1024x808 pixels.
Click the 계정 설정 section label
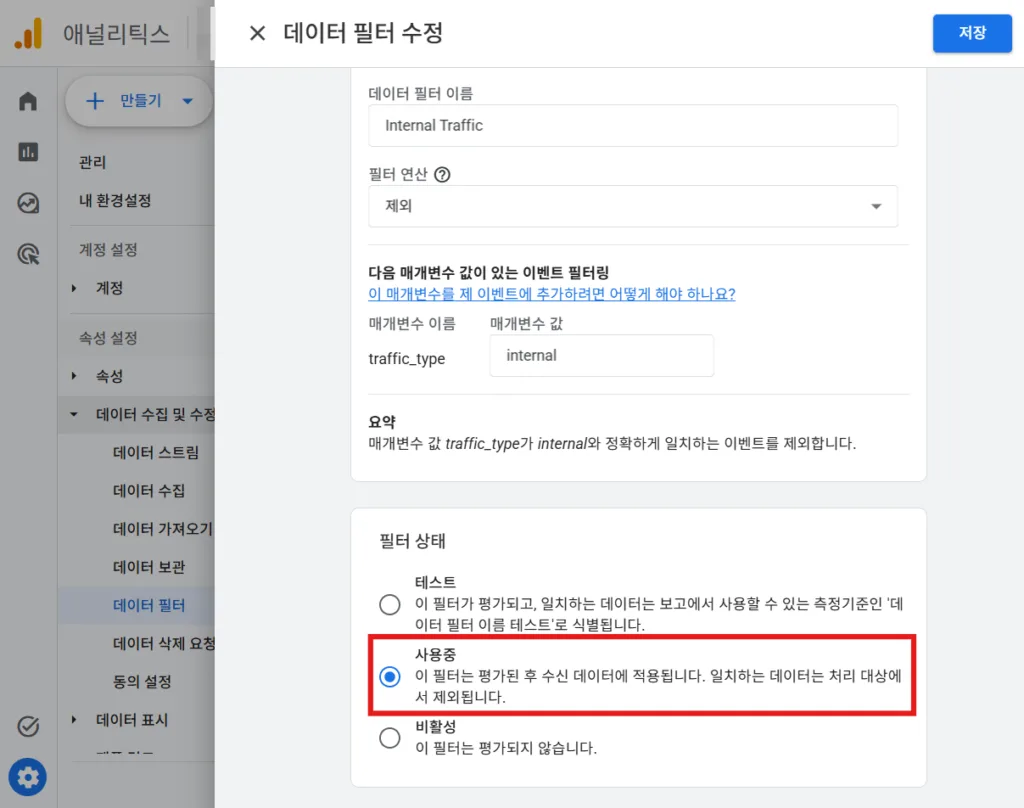click(108, 250)
